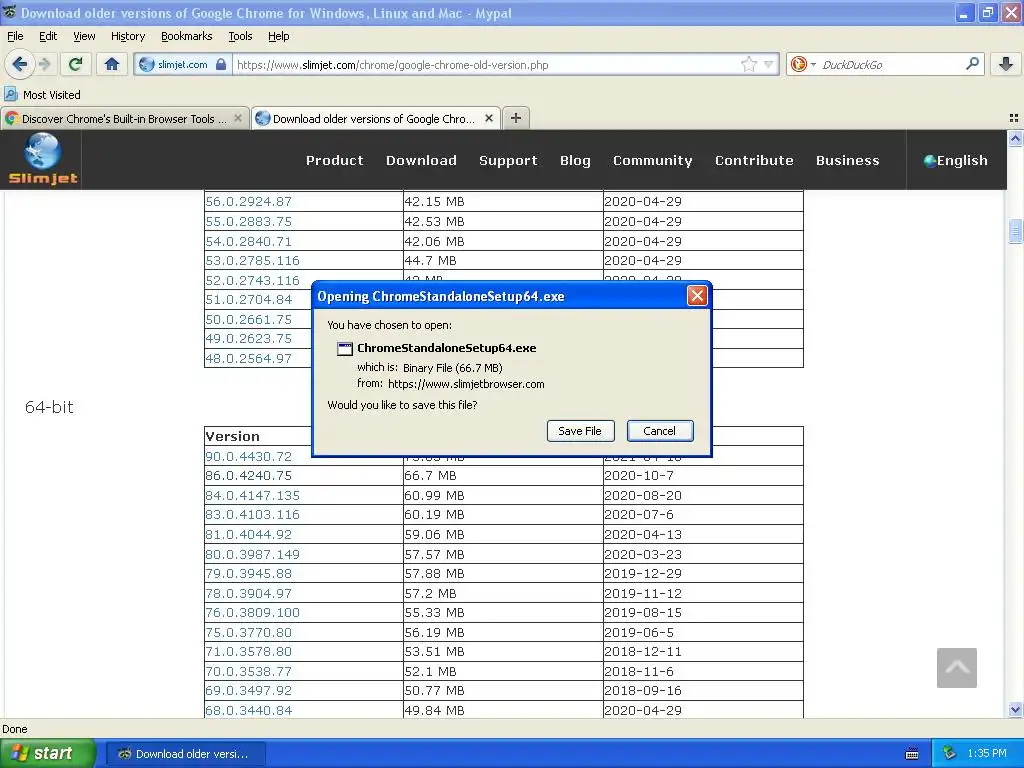Click the slimjet.com site identity badge
1024x768 pixels.
[x=182, y=65]
